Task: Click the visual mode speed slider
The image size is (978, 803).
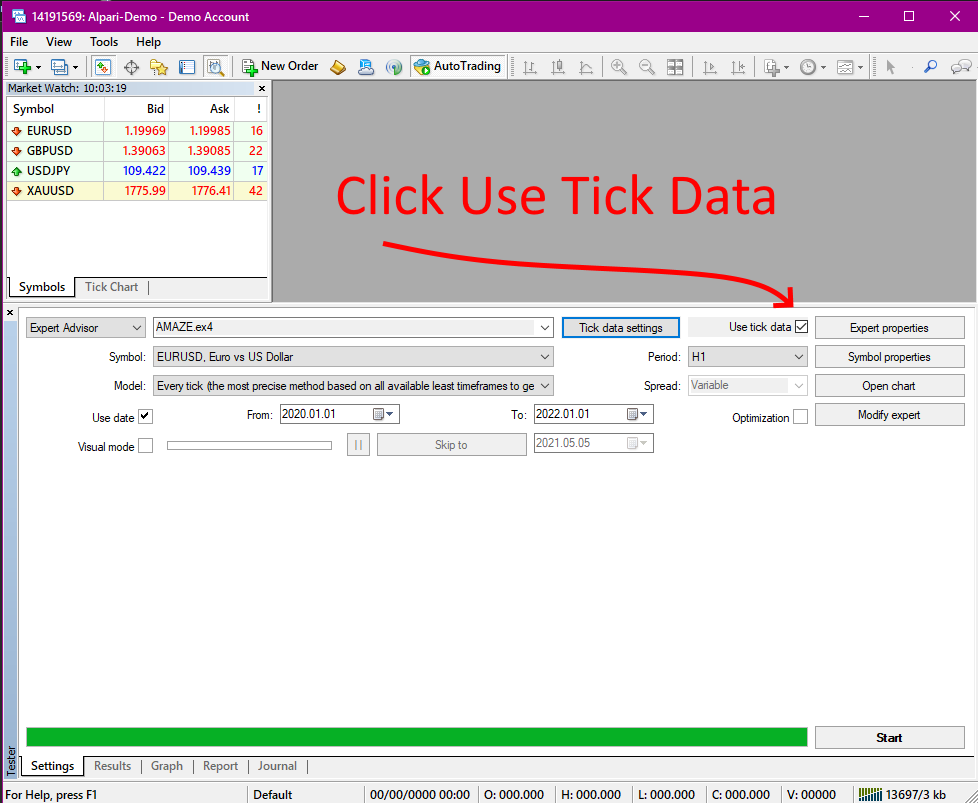Action: [x=249, y=446]
